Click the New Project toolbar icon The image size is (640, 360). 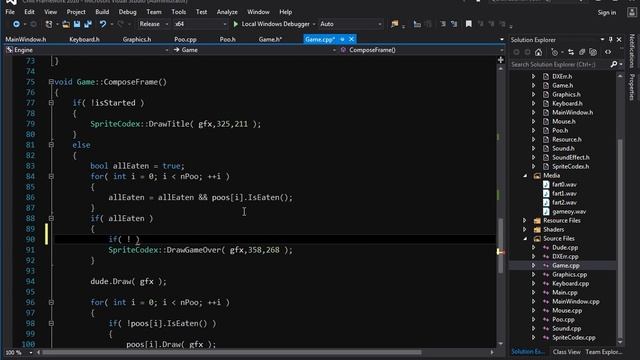click(49, 24)
